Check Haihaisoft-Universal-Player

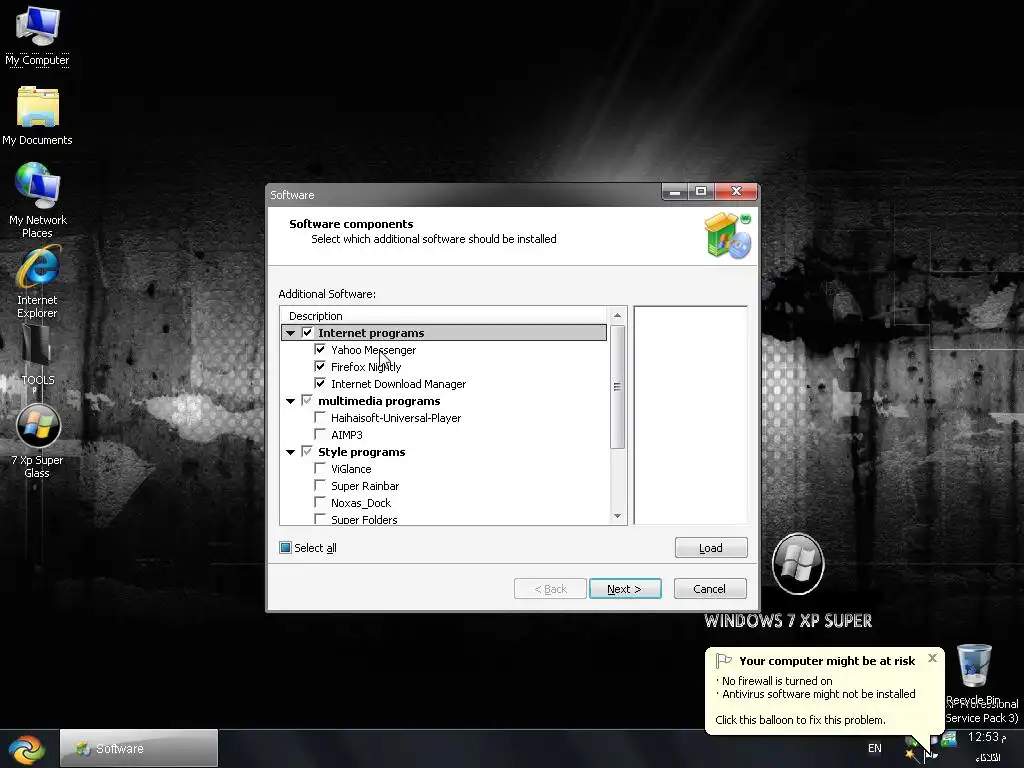coord(320,417)
